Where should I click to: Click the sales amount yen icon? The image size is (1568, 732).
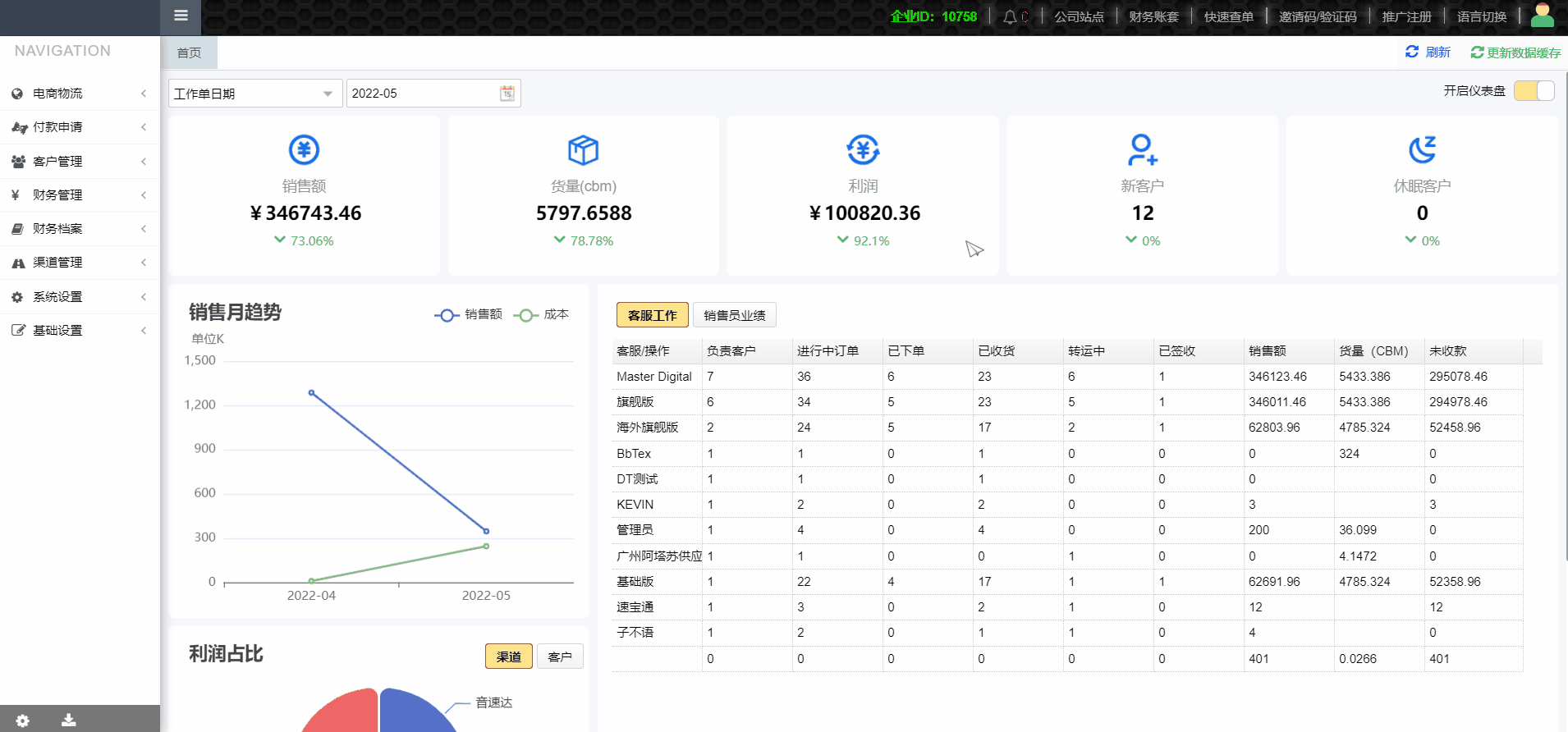(304, 150)
